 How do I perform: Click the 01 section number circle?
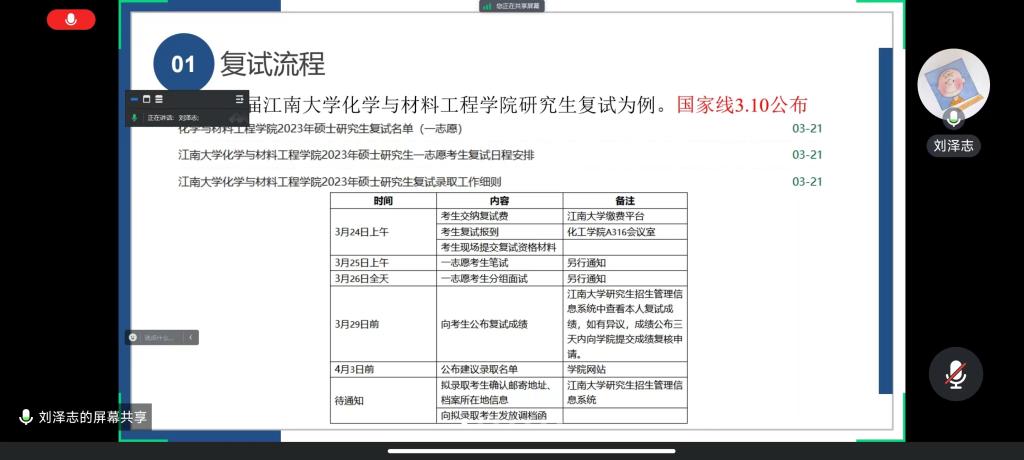(x=183, y=64)
